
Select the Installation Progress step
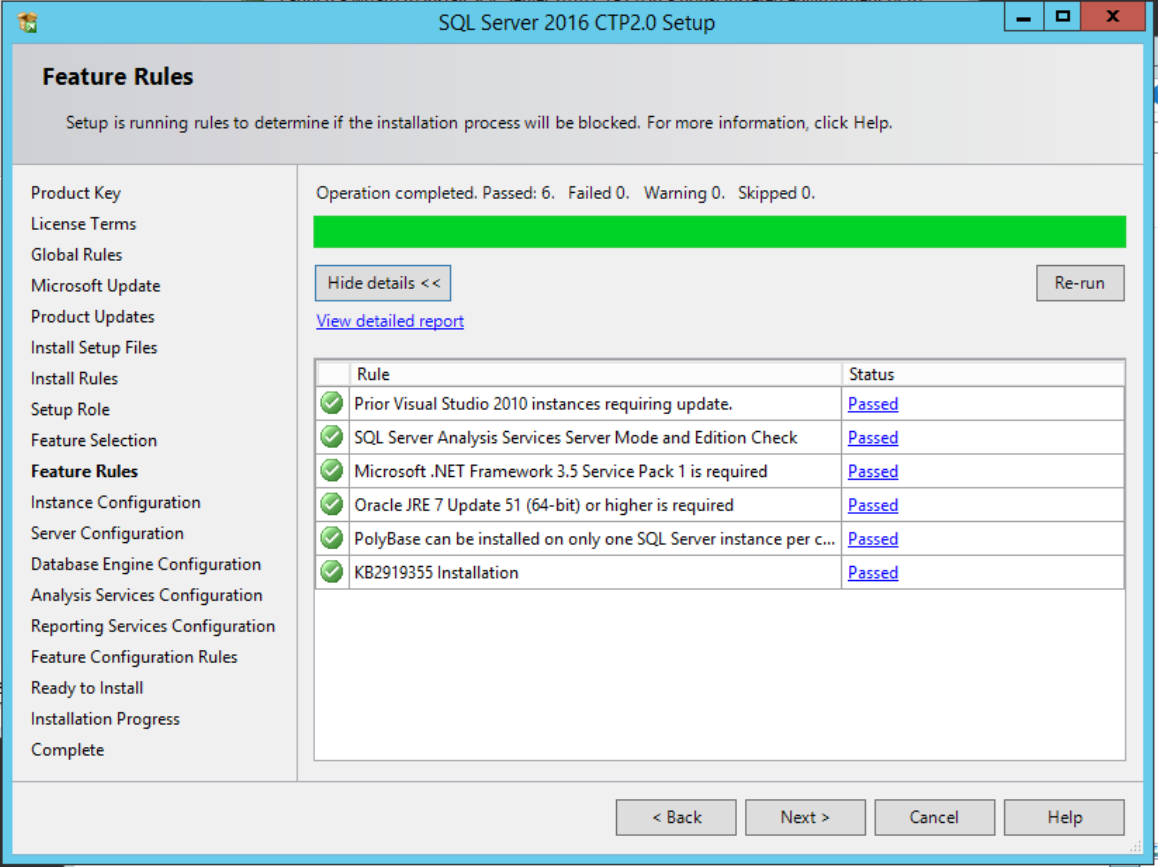click(105, 719)
